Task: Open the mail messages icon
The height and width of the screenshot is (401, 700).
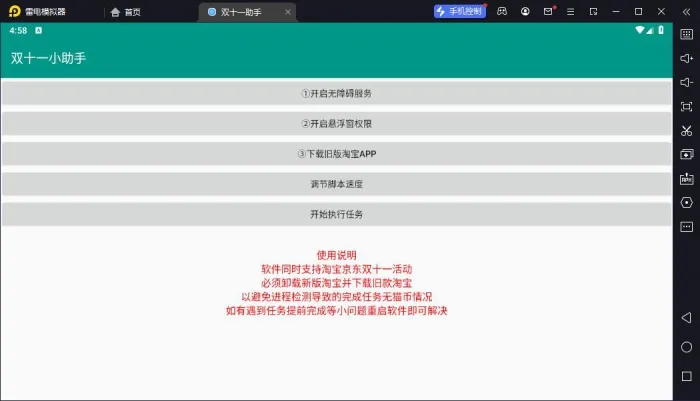Action: click(x=548, y=11)
